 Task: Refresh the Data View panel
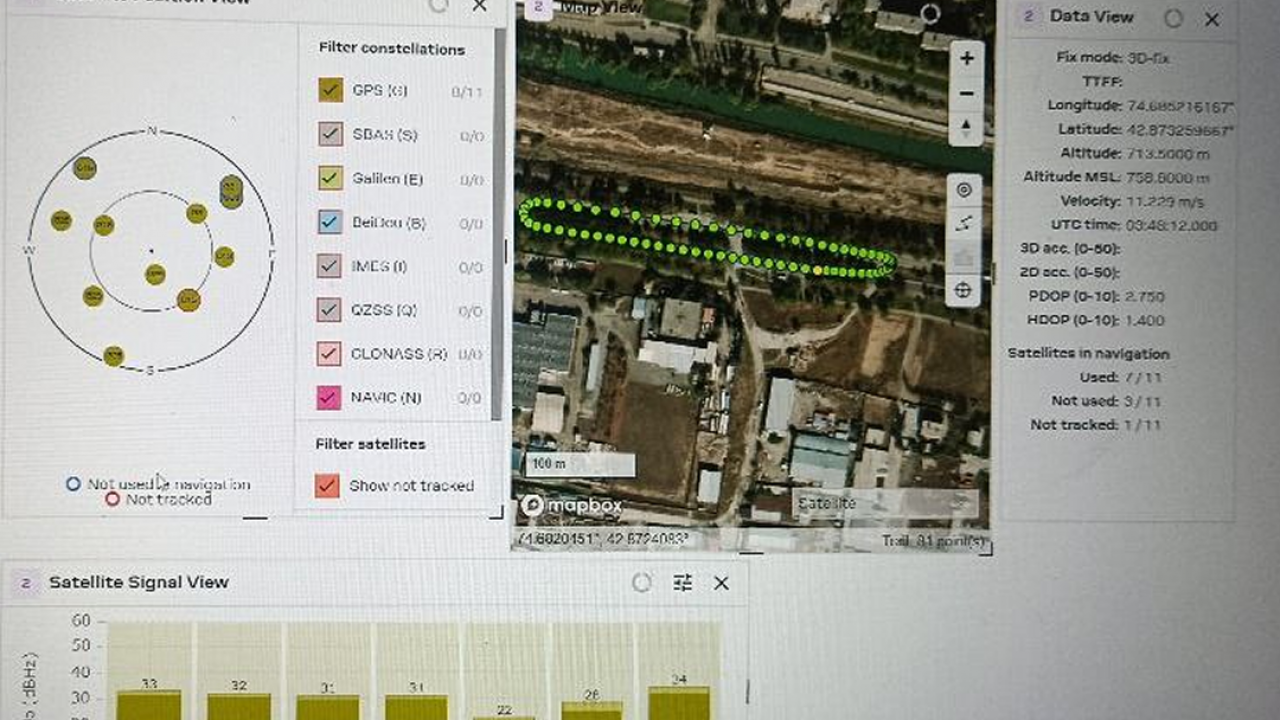coord(1174,18)
